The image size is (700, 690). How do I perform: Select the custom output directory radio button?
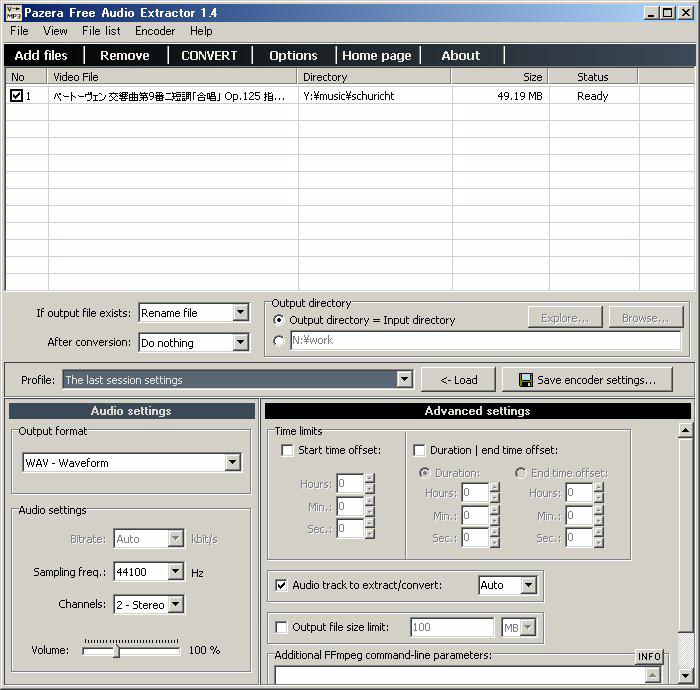[279, 341]
